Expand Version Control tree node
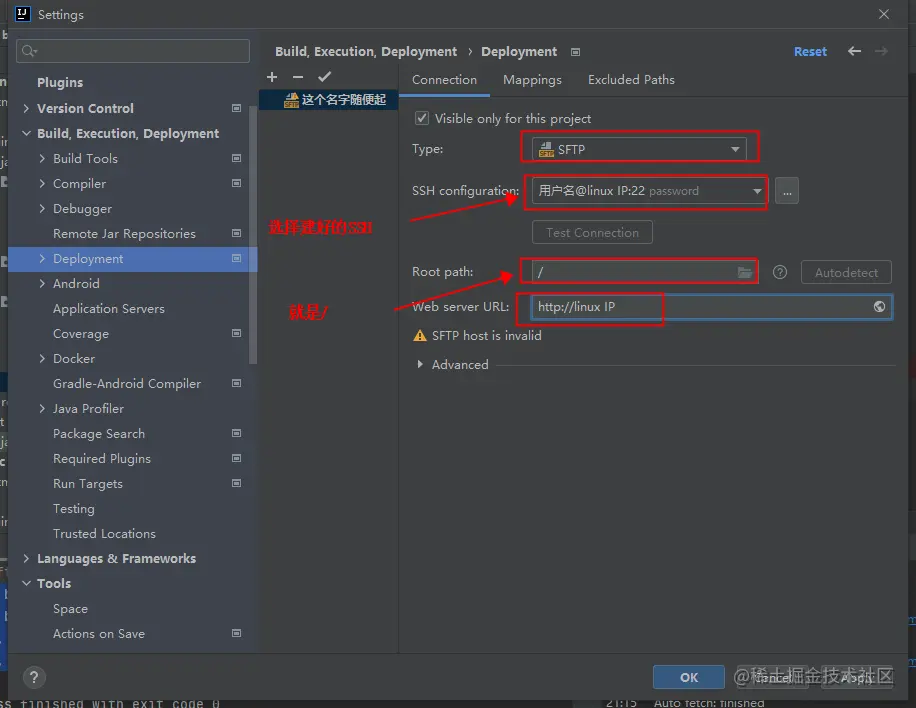 (x=26, y=108)
